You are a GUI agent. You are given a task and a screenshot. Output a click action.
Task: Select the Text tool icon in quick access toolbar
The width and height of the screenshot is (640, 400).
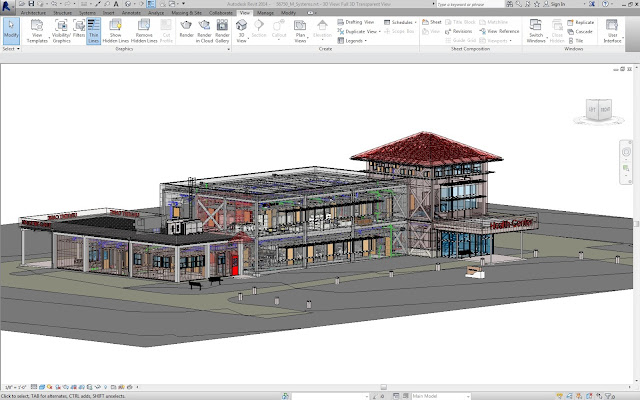point(116,4)
